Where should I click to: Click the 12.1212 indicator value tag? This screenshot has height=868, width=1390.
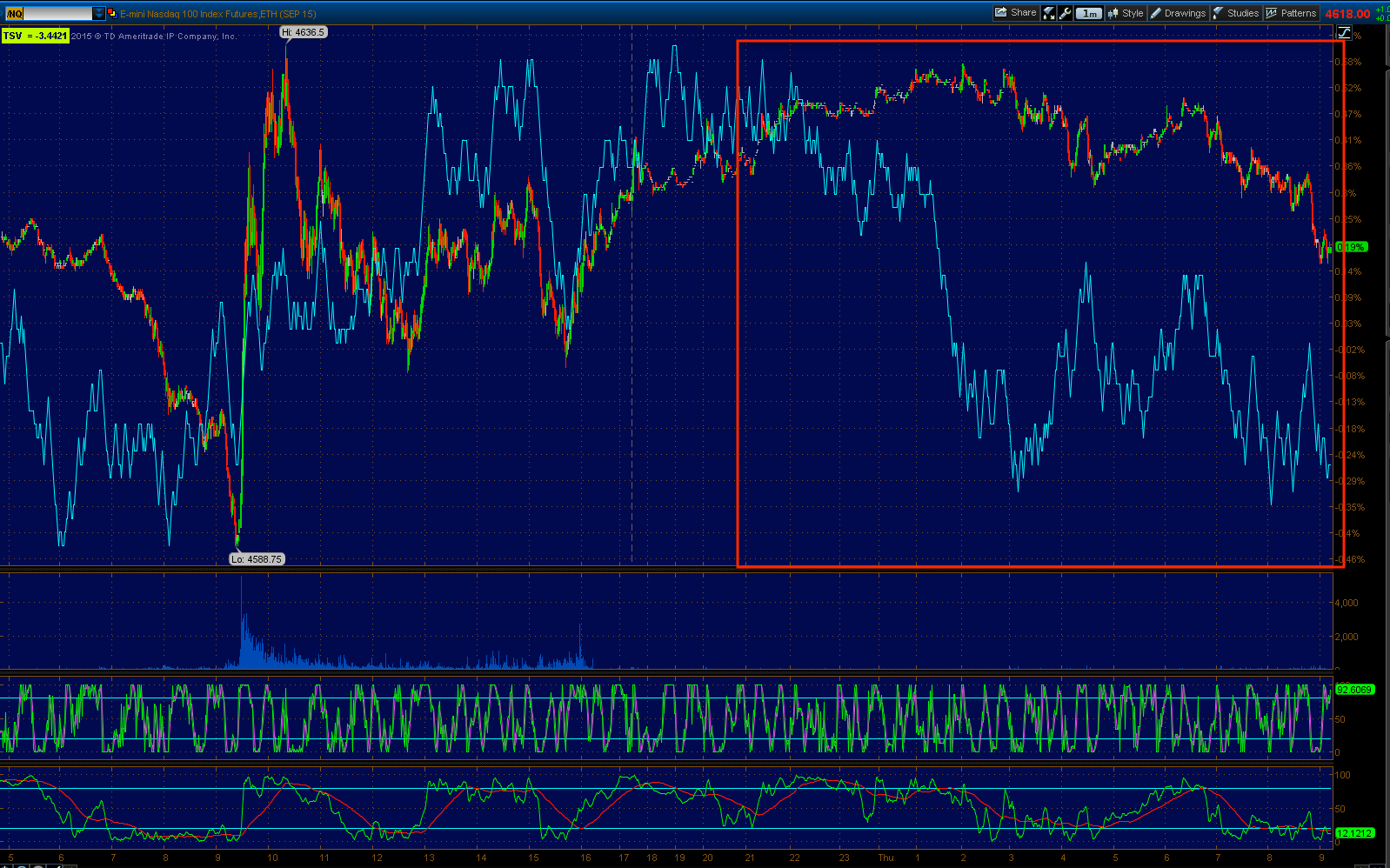[1354, 833]
